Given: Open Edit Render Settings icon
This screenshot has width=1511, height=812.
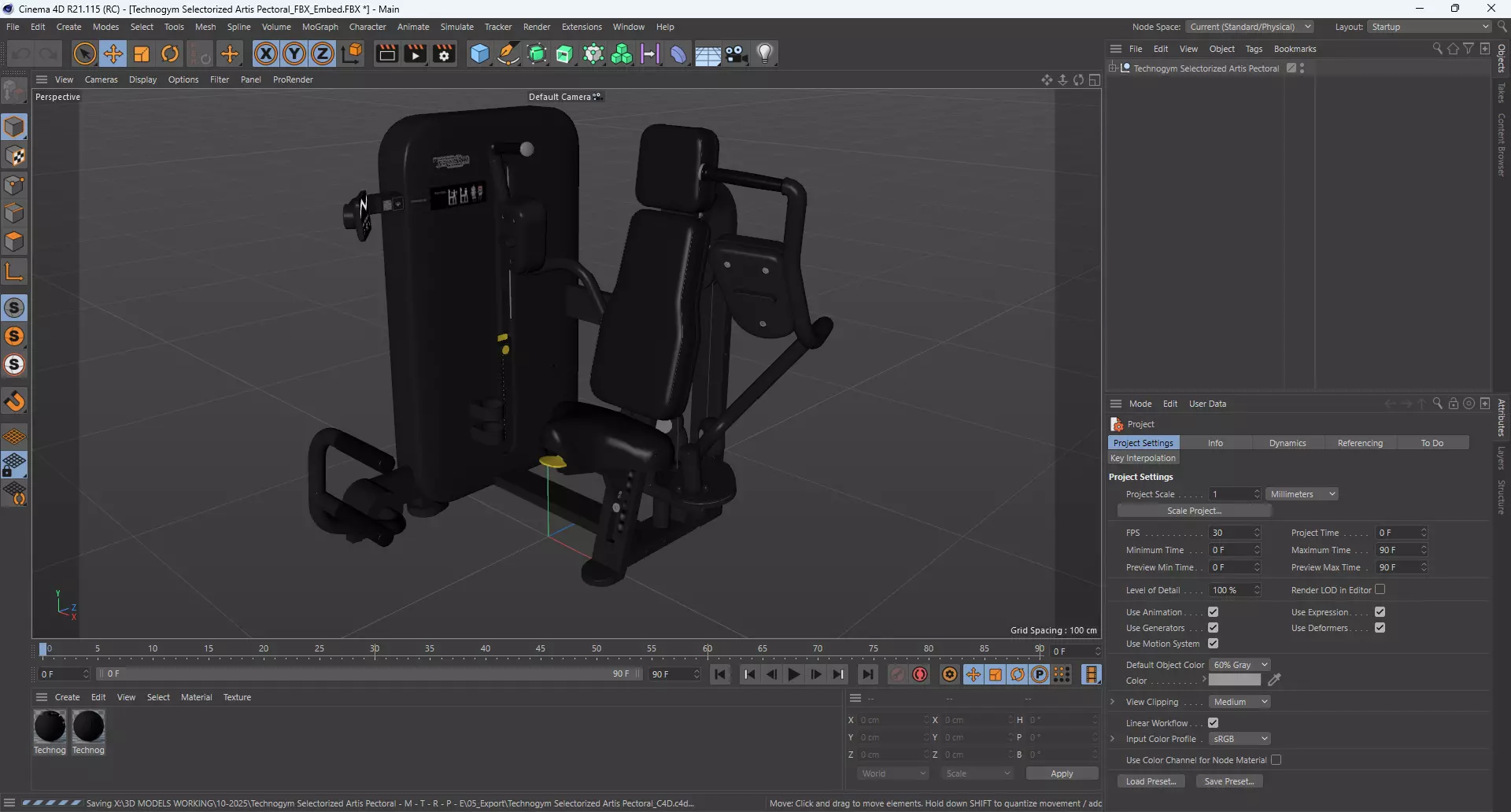Looking at the screenshot, I should pyautogui.click(x=445, y=54).
